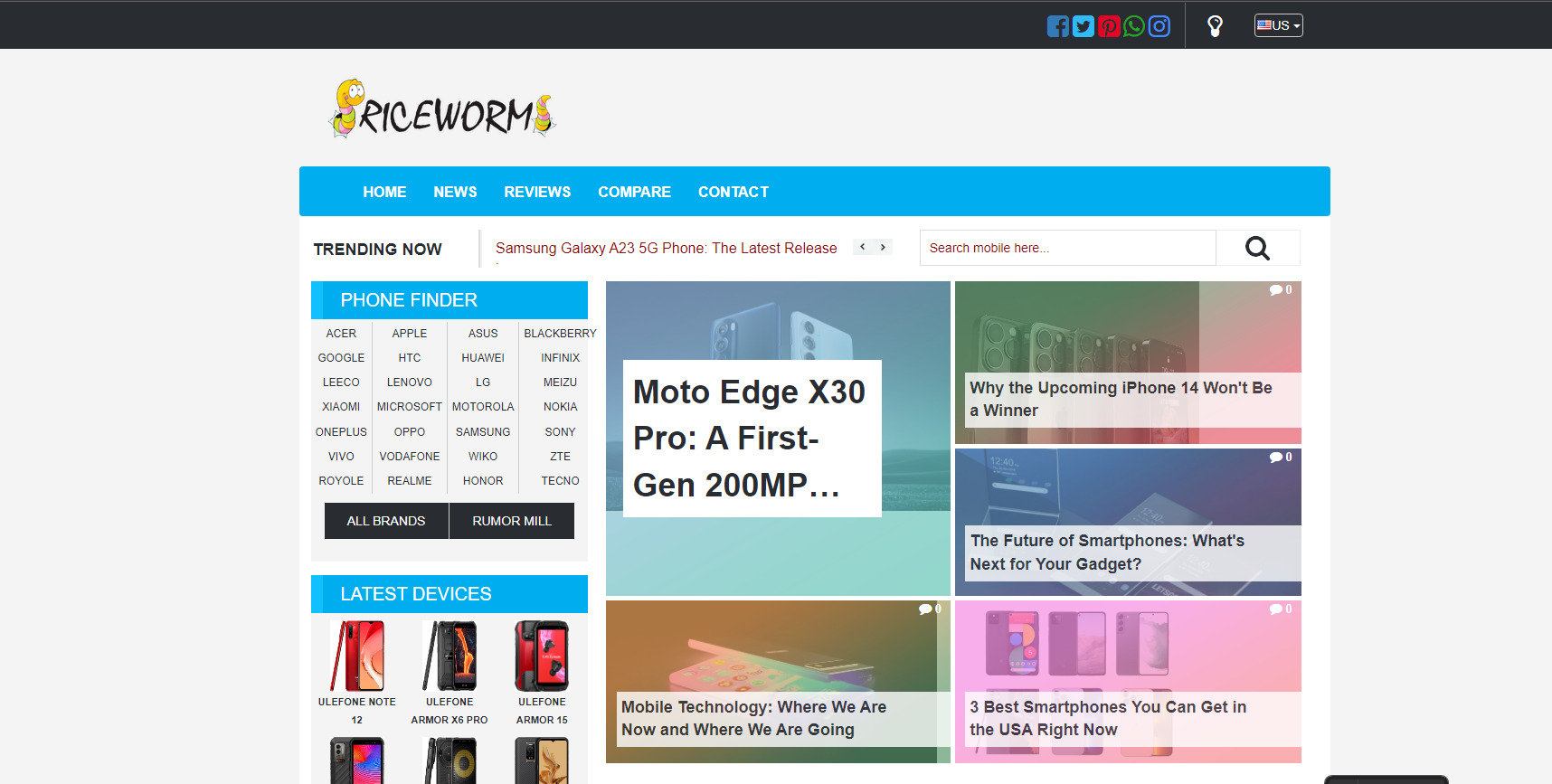Click the WhatsApp share icon
1552x784 pixels.
click(x=1133, y=26)
